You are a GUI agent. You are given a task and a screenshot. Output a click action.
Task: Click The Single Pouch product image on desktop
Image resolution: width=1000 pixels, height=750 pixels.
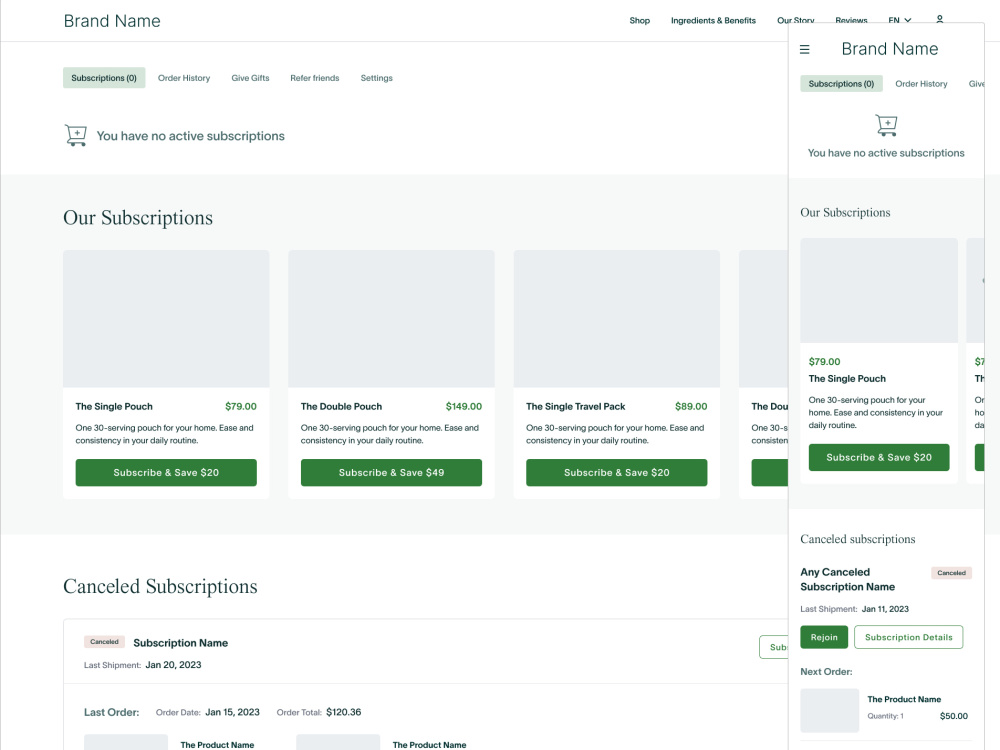166,319
